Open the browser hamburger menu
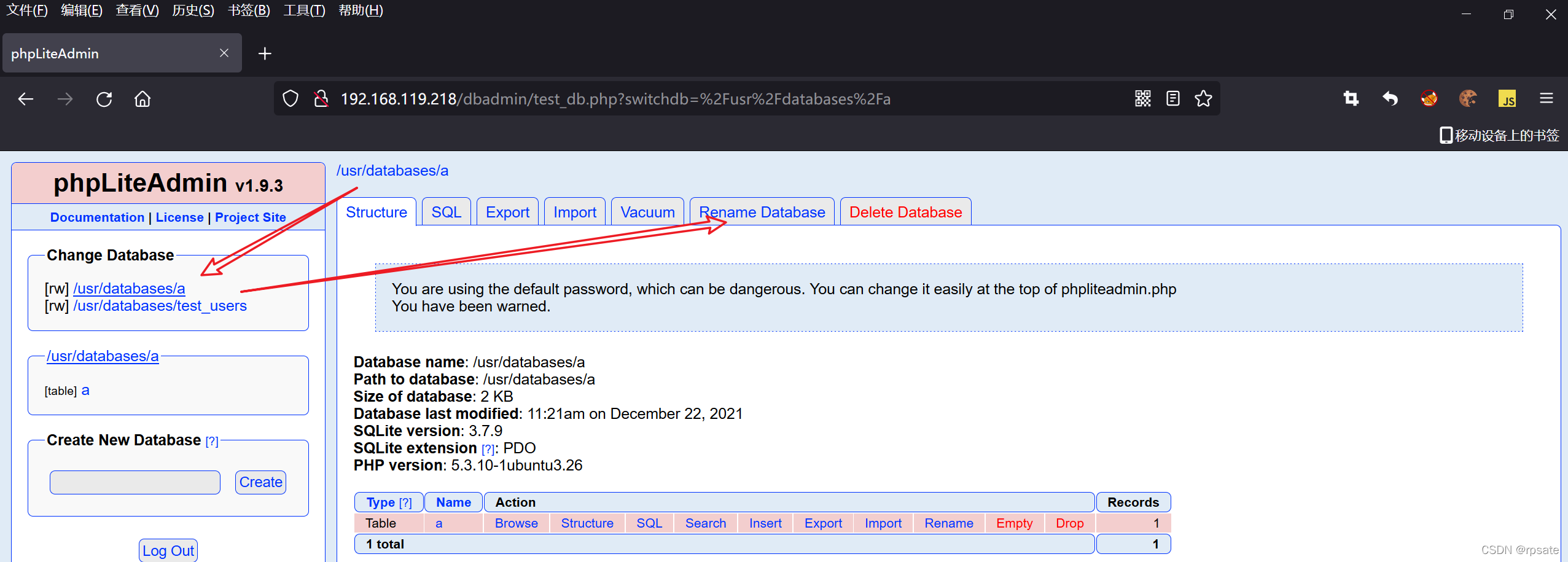Image resolution: width=1568 pixels, height=562 pixels. [1547, 98]
